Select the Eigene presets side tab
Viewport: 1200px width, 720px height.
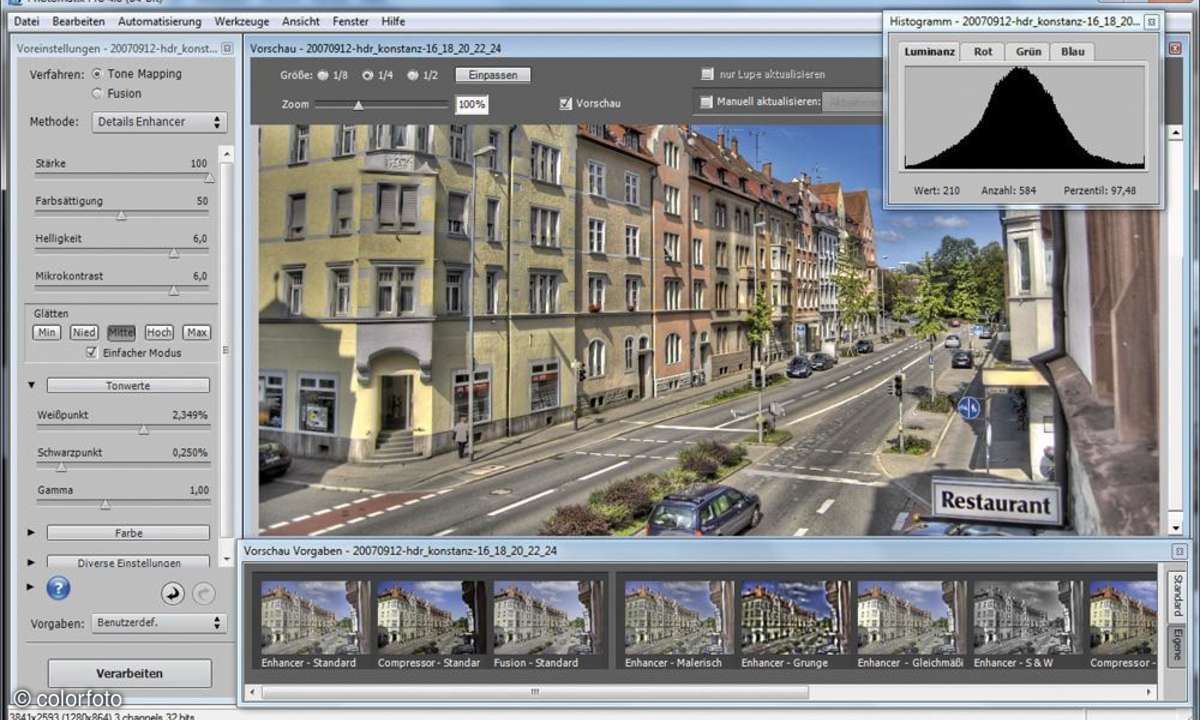[1177, 646]
